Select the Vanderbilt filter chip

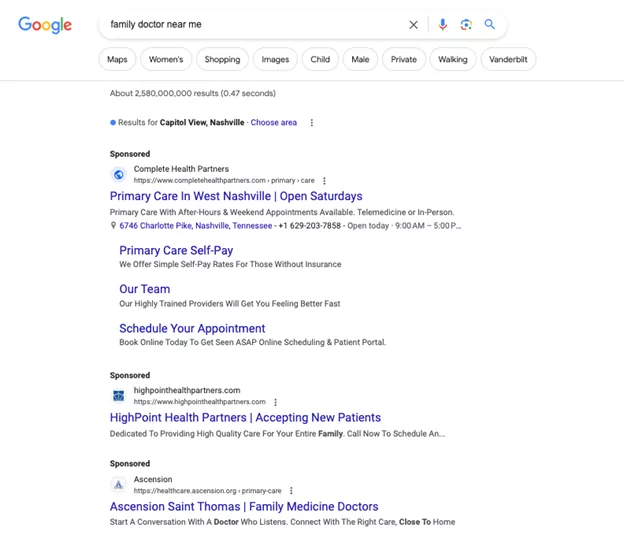pyautogui.click(x=508, y=59)
